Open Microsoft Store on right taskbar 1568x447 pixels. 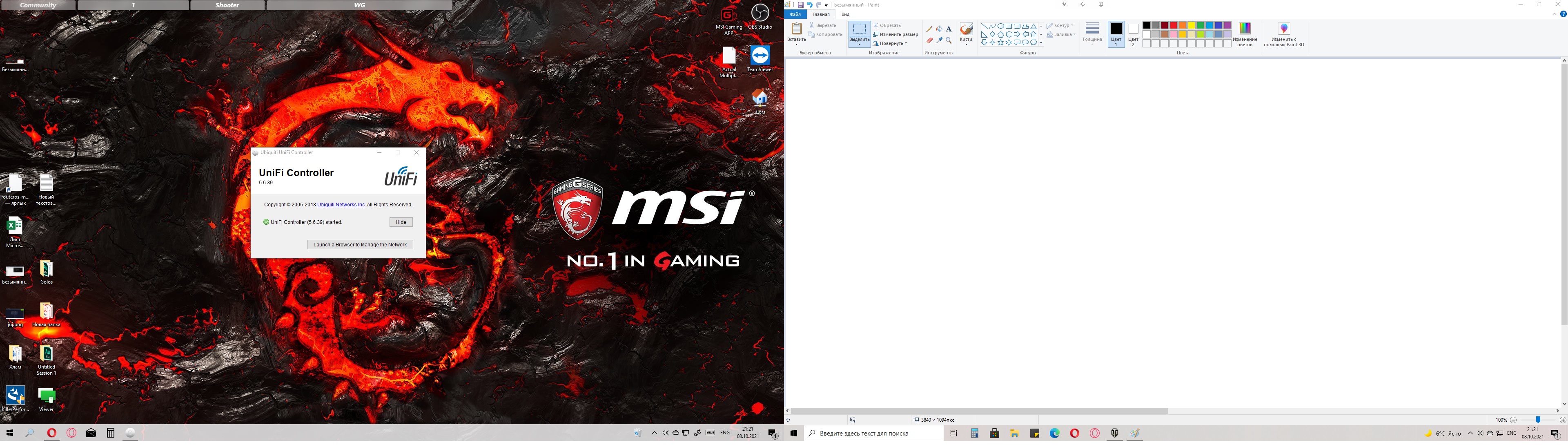[x=994, y=434]
